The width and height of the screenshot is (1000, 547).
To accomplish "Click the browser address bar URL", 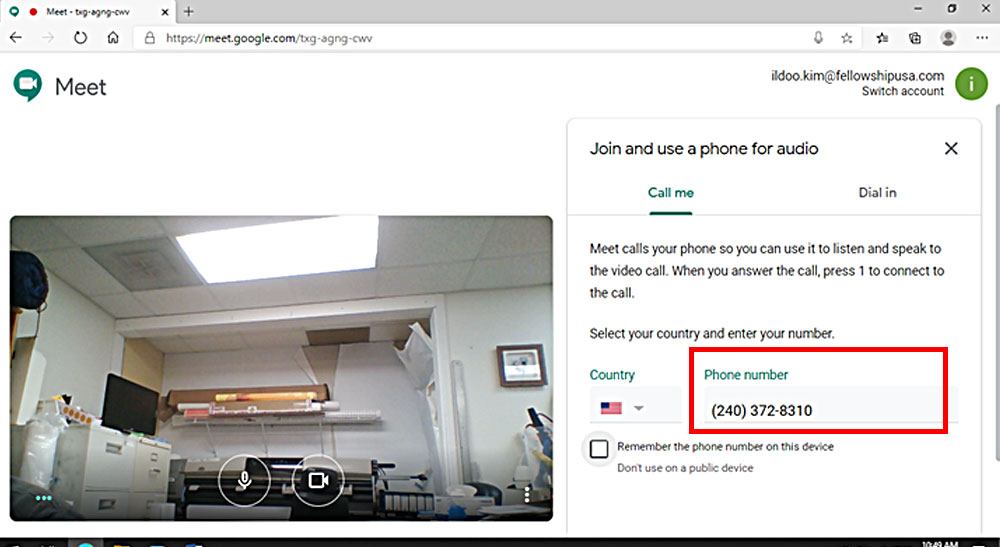I will click(269, 38).
